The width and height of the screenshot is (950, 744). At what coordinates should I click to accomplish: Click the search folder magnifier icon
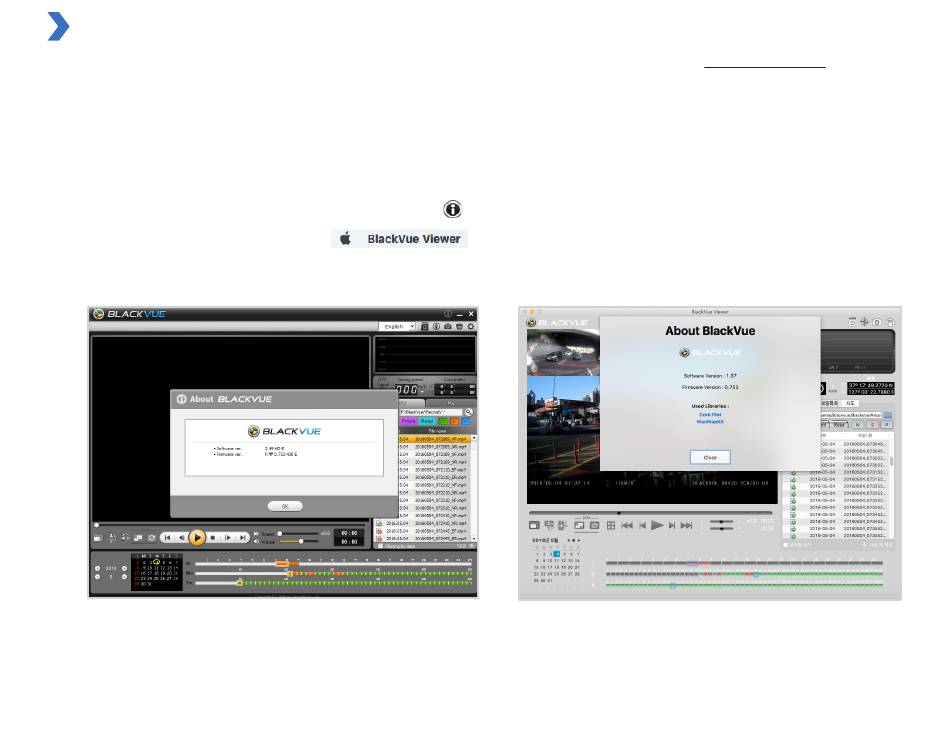coord(468,412)
